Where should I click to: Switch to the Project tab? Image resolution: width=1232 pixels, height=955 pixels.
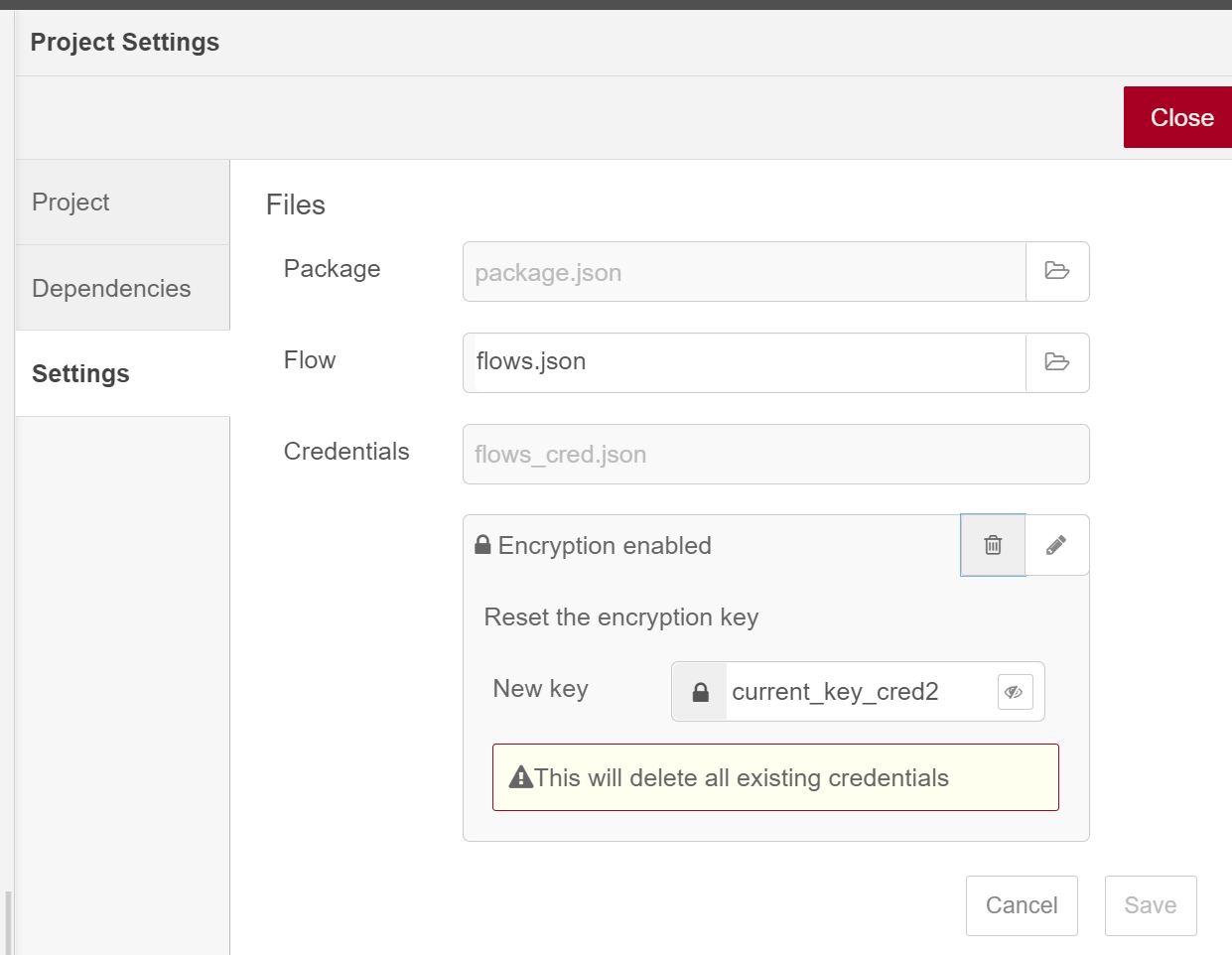(70, 202)
